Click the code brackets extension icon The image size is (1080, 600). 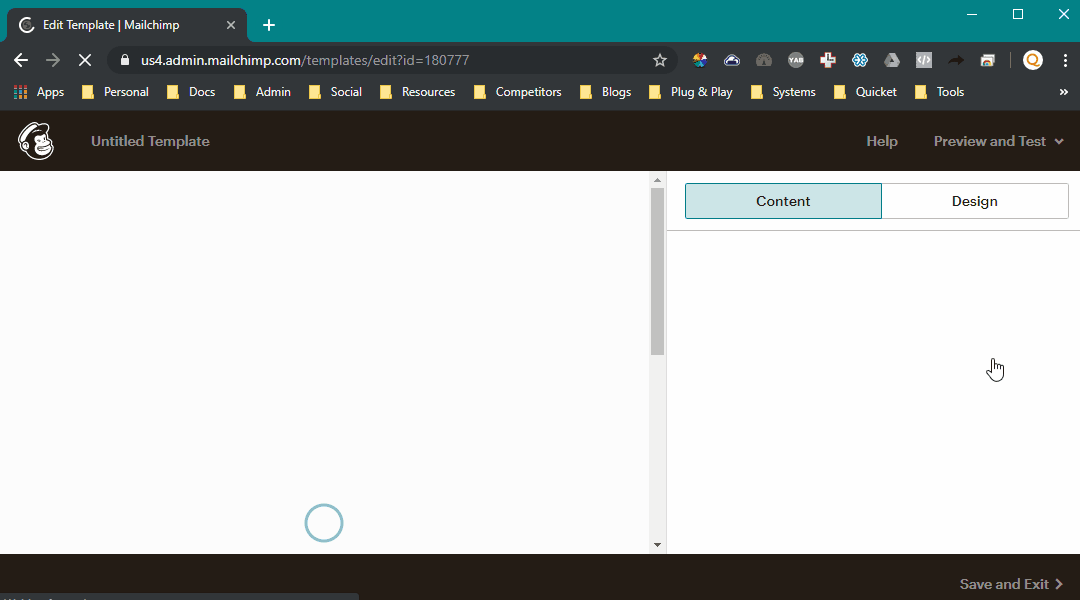click(x=924, y=61)
